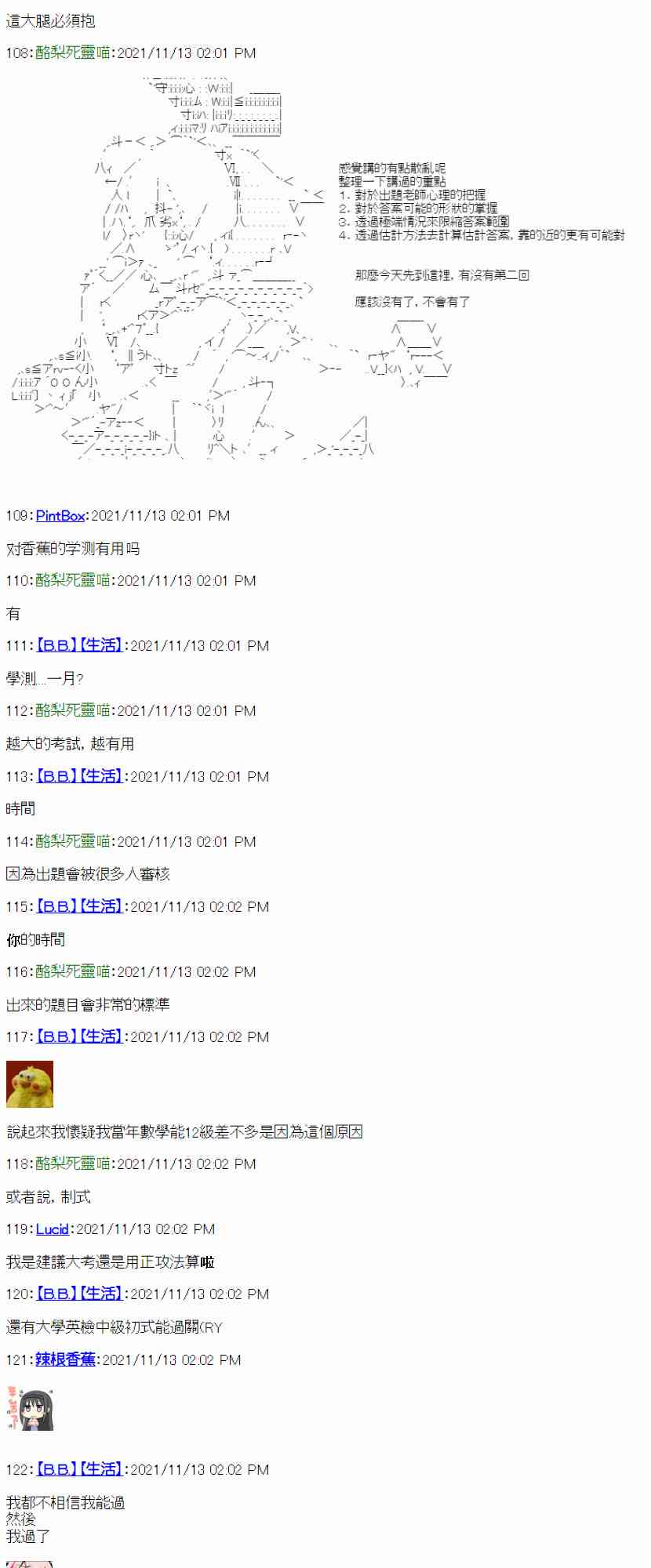Click 酪梨死靈喵 author name on post 114
The image size is (651, 1568).
click(73, 841)
